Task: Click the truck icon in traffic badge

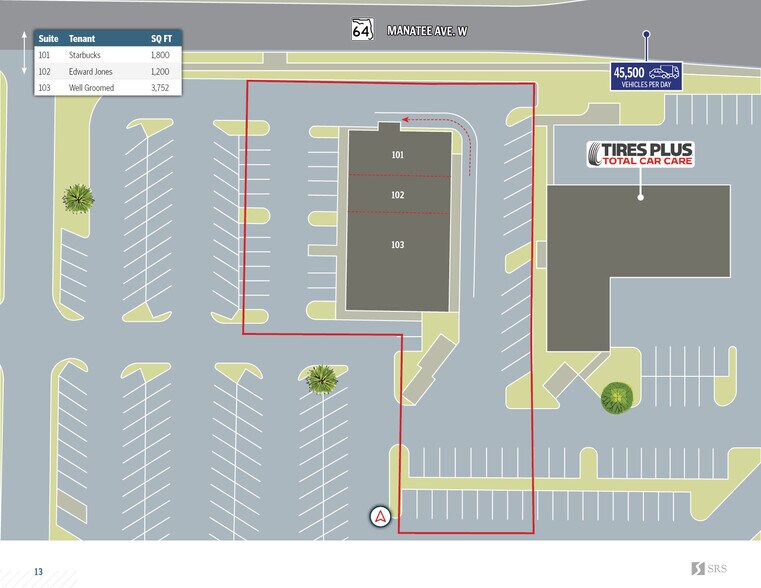Action: [x=664, y=73]
